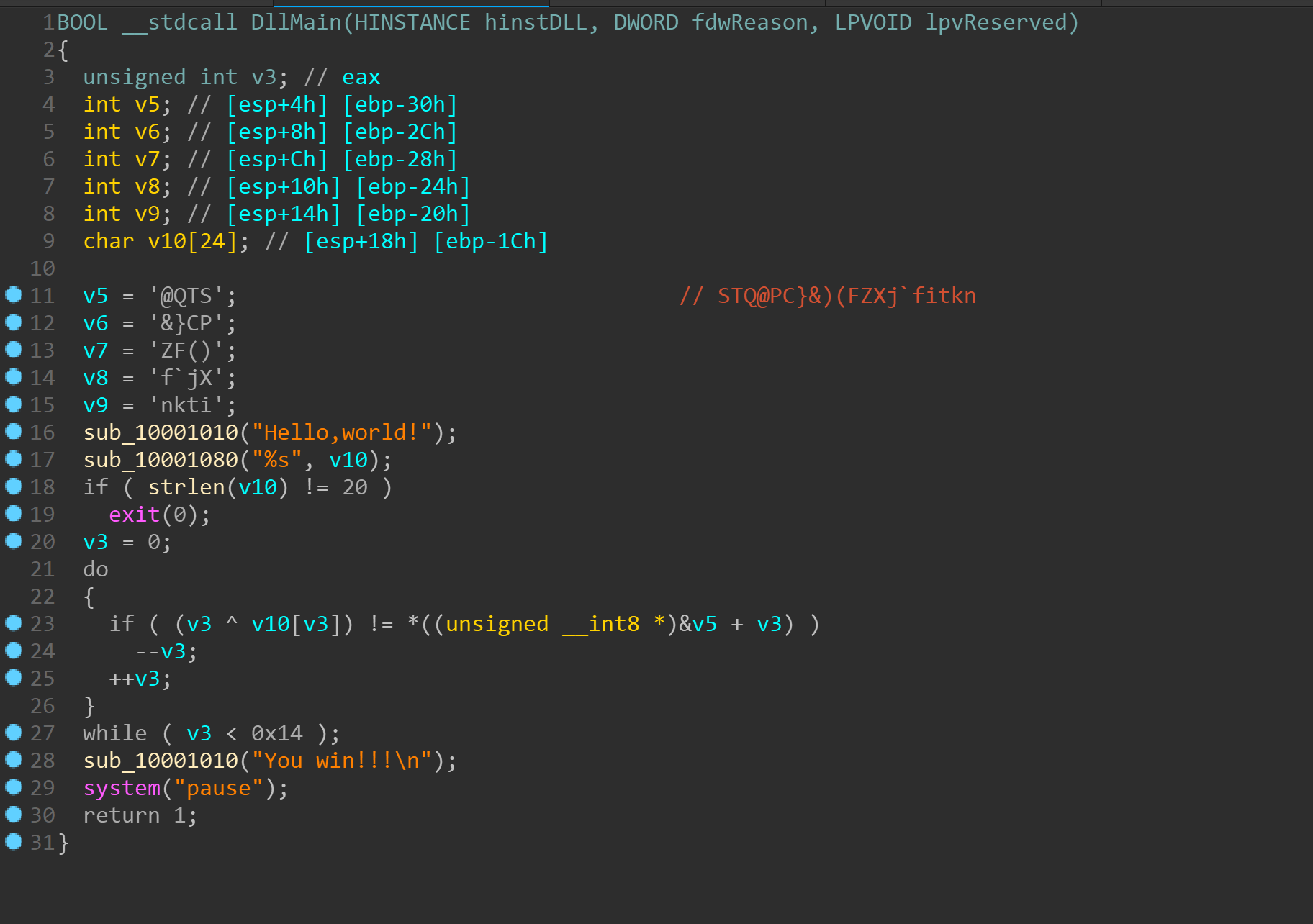Click breakpoint marker beside line 14
This screenshot has width=1313, height=924.
pyautogui.click(x=14, y=376)
